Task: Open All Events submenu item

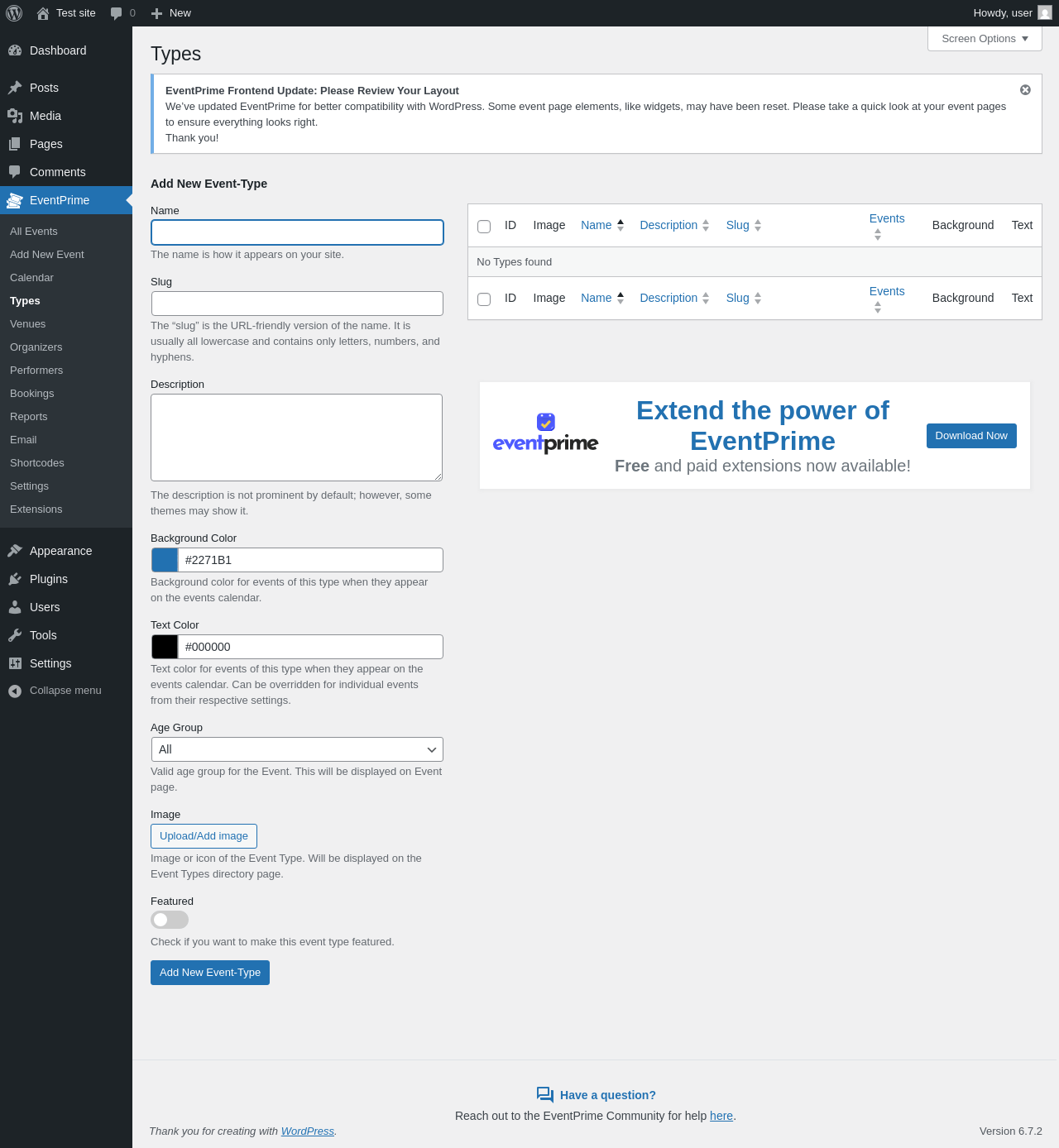Action: click(34, 232)
